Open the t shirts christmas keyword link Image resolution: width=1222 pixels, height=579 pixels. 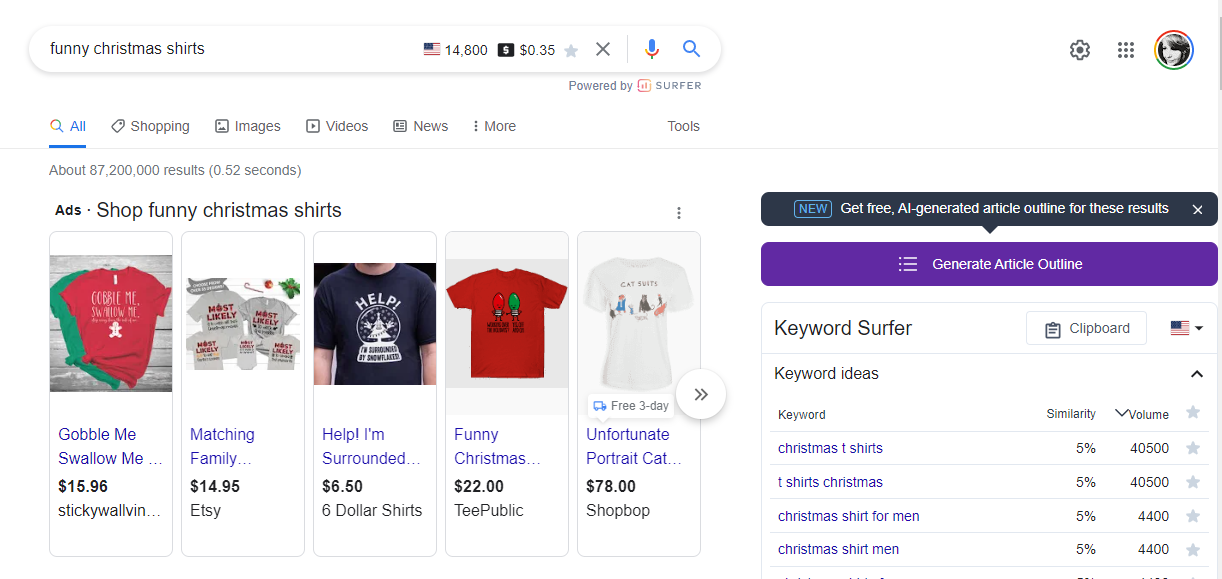click(830, 482)
